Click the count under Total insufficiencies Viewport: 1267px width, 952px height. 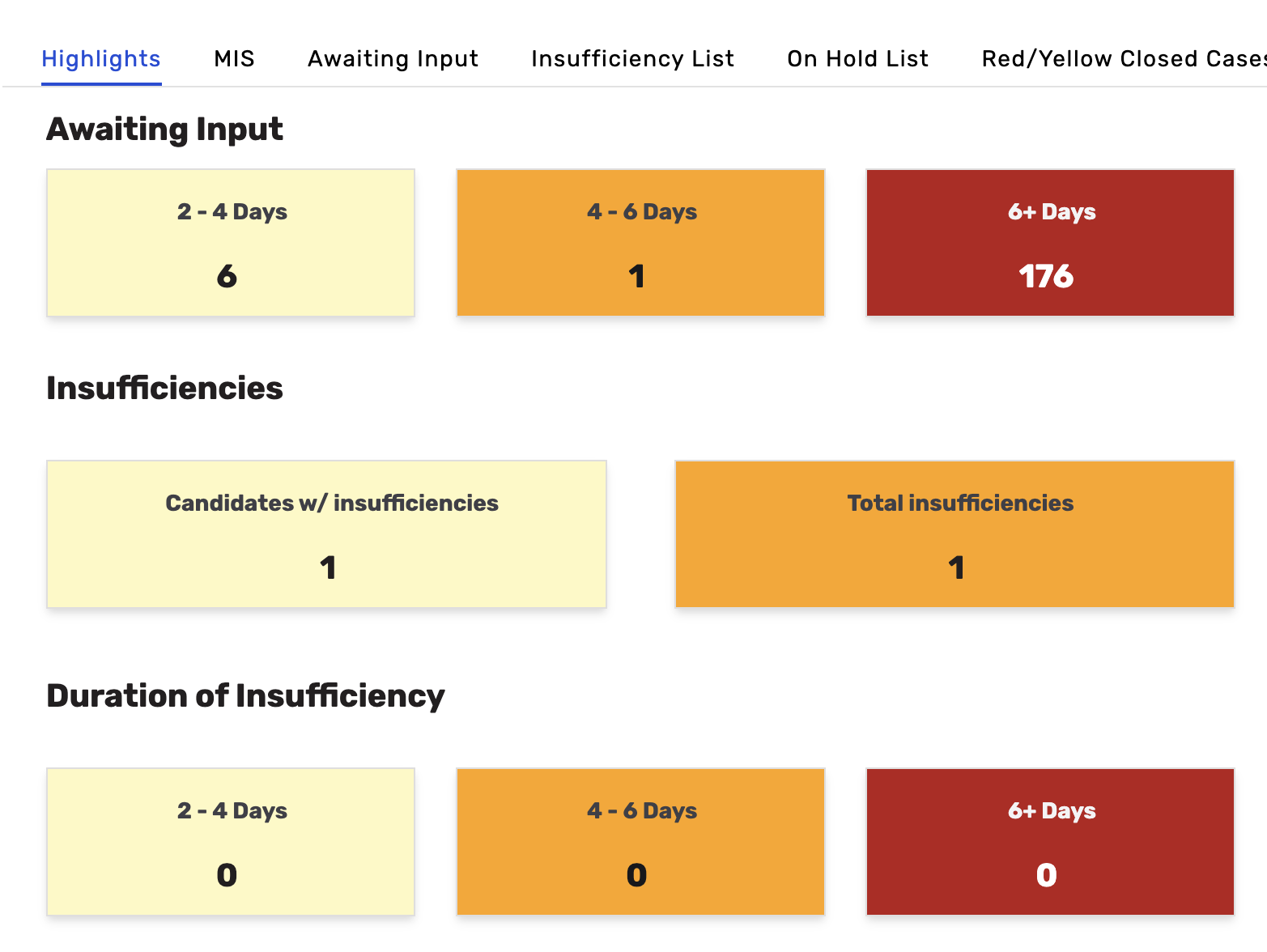pyautogui.click(x=956, y=568)
